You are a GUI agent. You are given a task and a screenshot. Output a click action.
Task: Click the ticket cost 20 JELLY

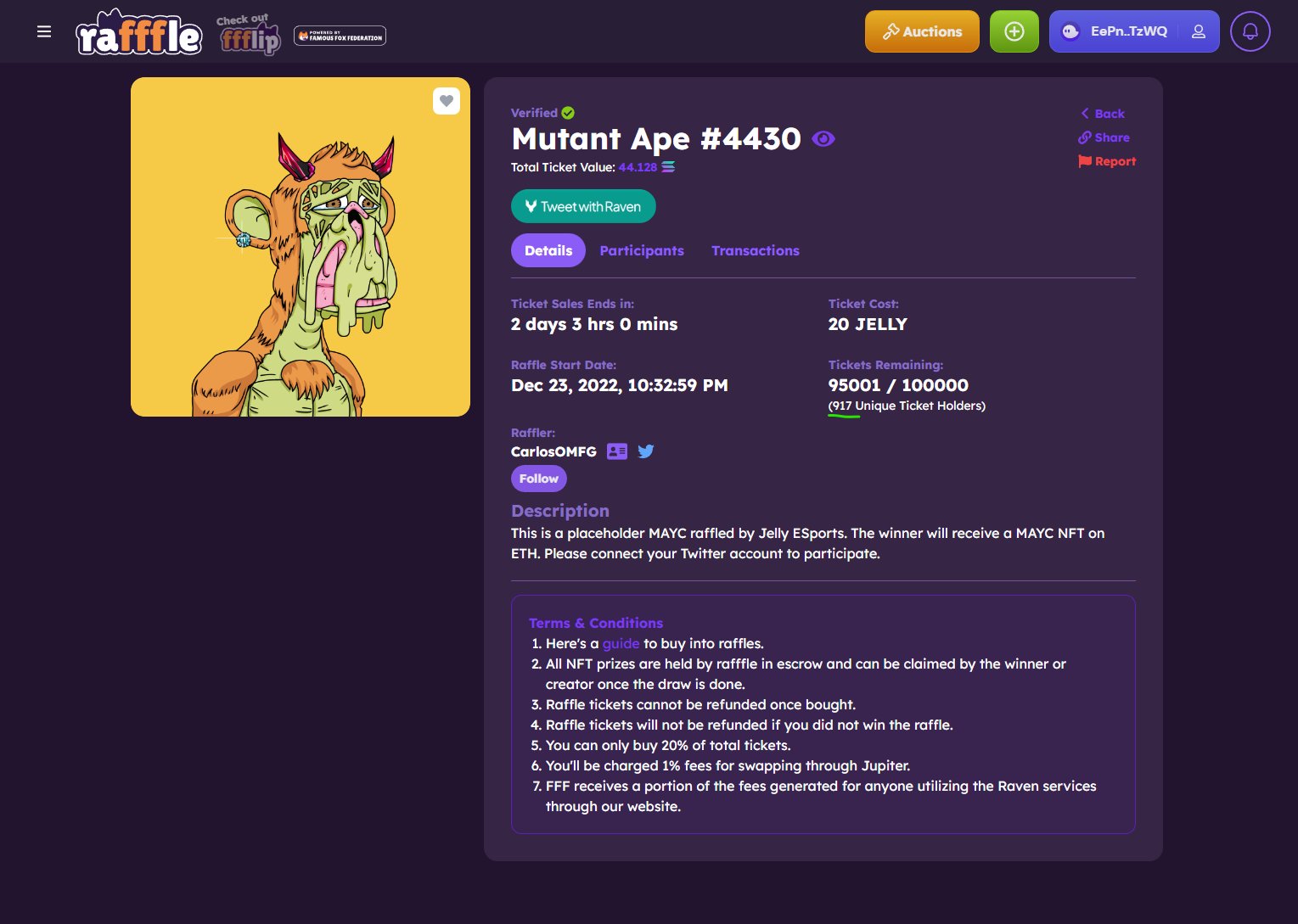[x=868, y=324]
